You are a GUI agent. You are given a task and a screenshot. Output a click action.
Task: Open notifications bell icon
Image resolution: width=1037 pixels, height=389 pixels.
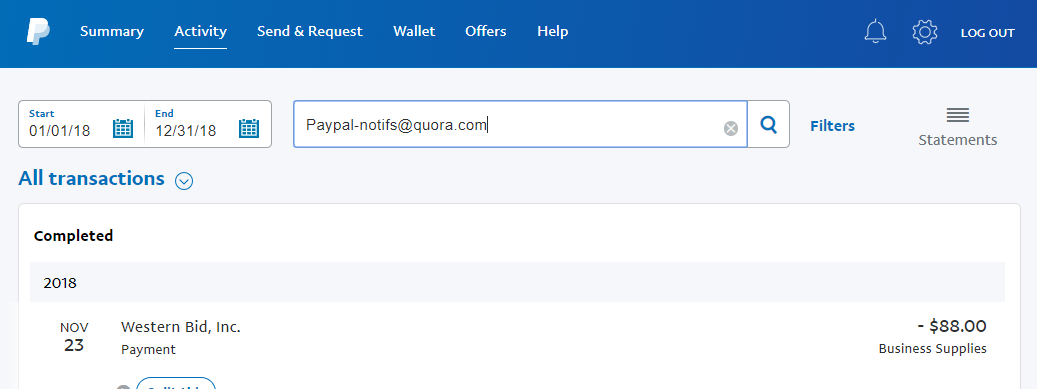875,32
